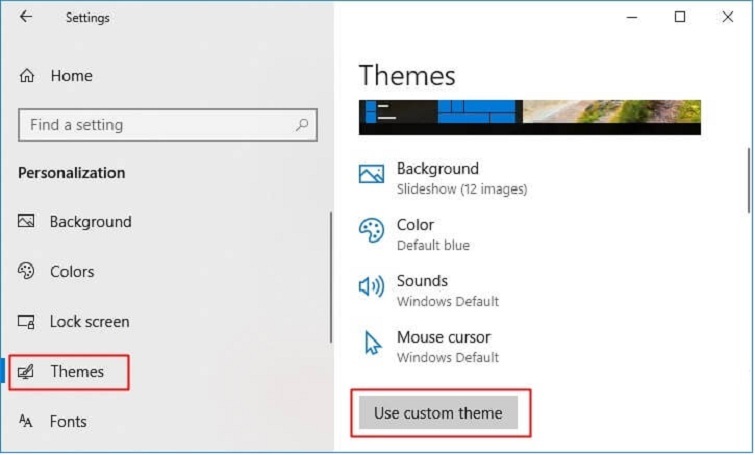Click the current theme preview image
Viewport: 755px width, 455px height.
click(529, 116)
